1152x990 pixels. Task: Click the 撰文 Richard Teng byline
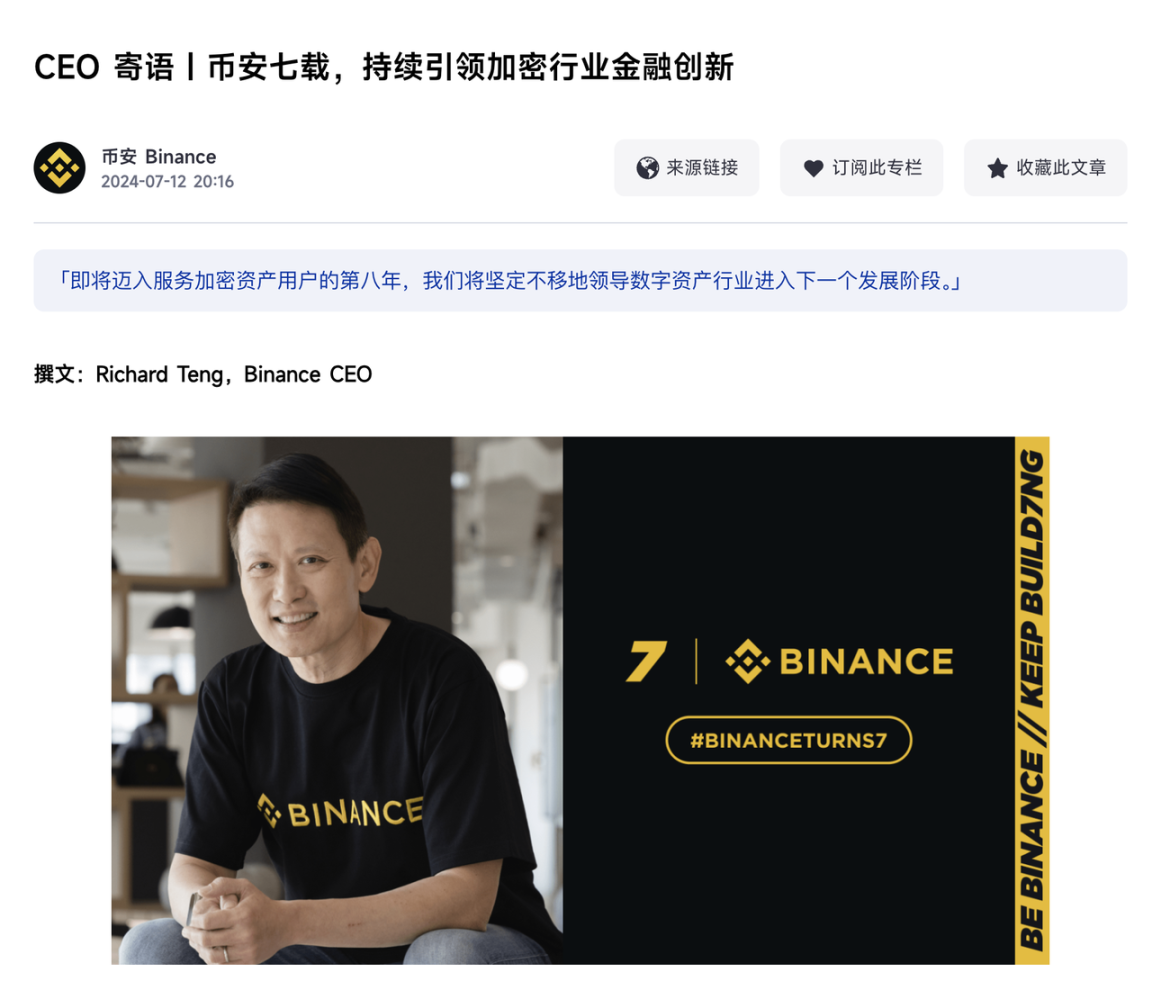pos(203,375)
